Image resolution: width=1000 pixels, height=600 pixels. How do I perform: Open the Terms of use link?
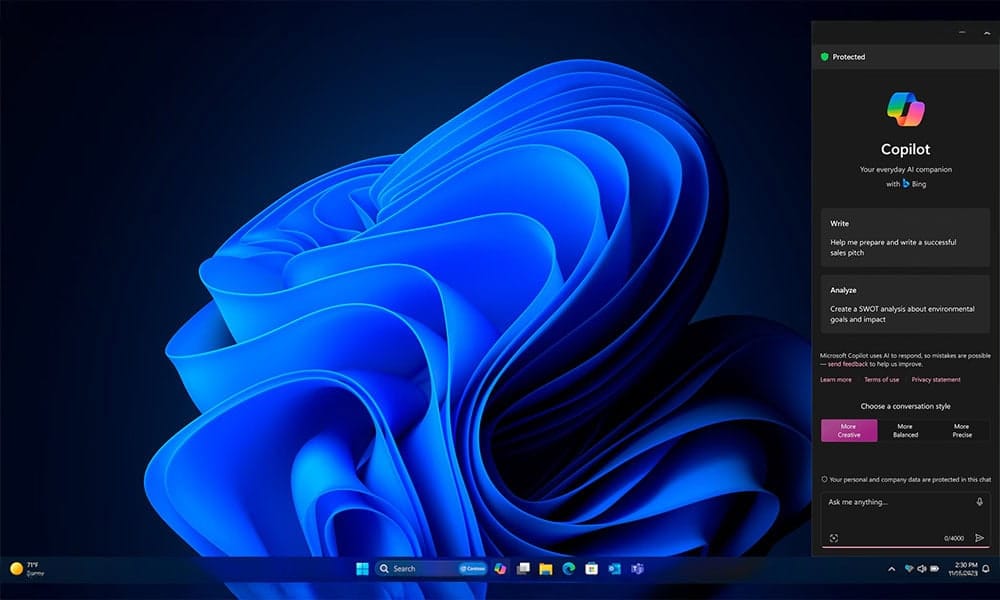tap(881, 379)
